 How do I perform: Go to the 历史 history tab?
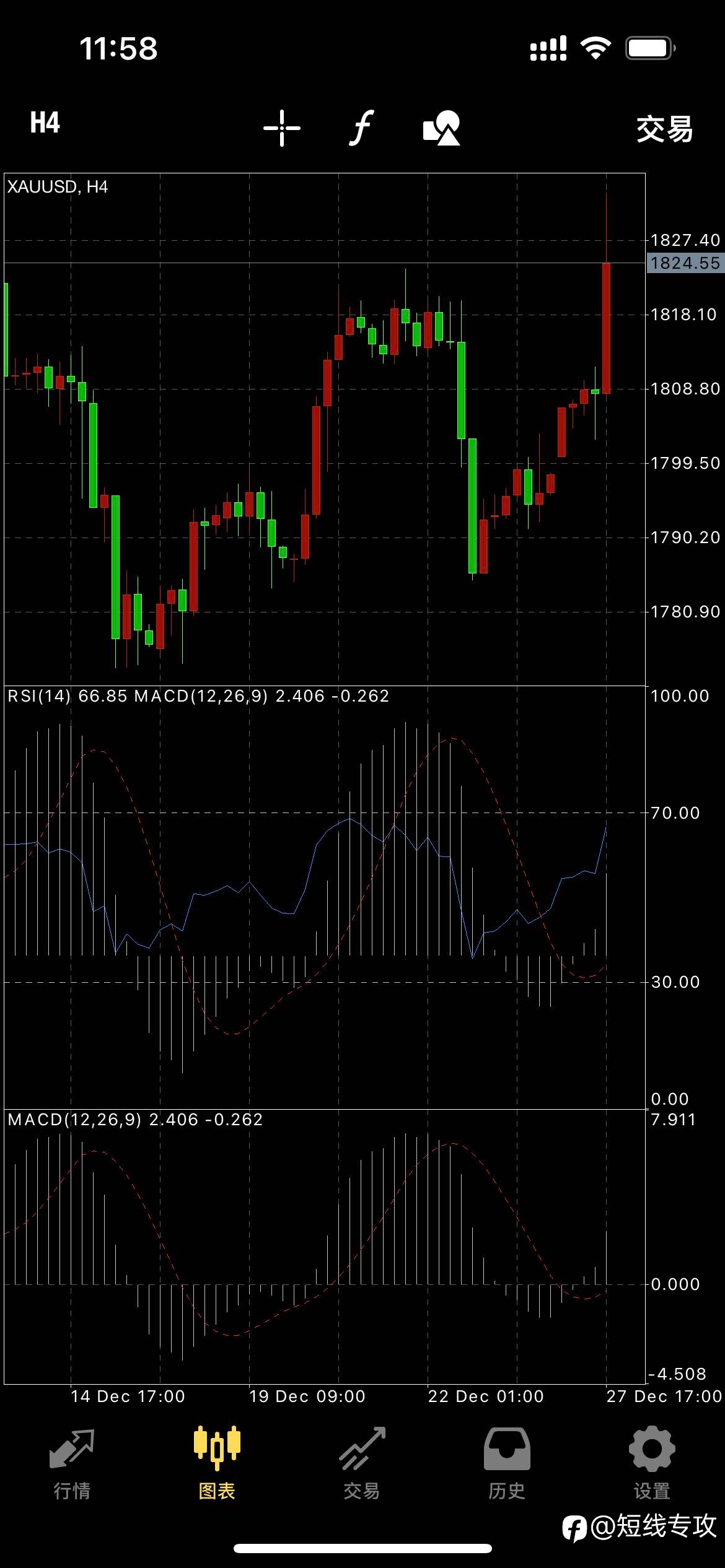point(507,1465)
